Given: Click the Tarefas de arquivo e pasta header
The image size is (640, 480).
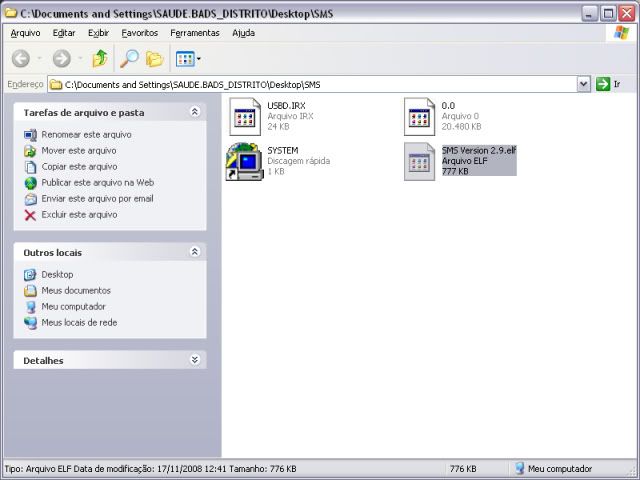Looking at the screenshot, I should pos(84,113).
